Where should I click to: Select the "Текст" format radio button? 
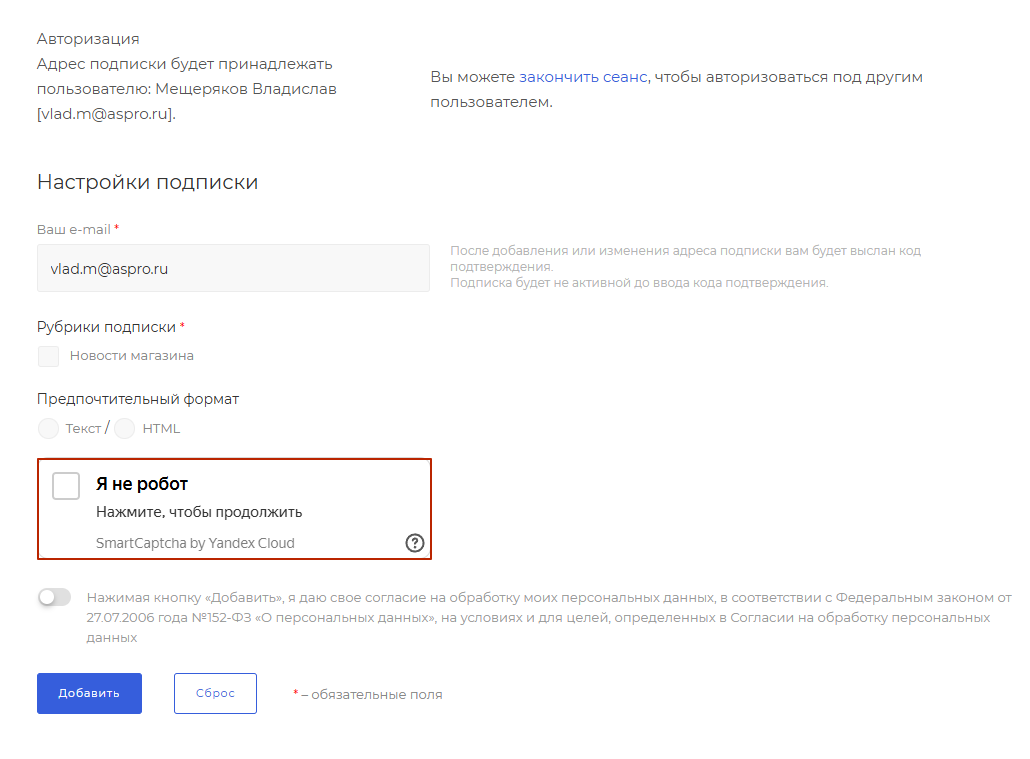[x=48, y=429]
